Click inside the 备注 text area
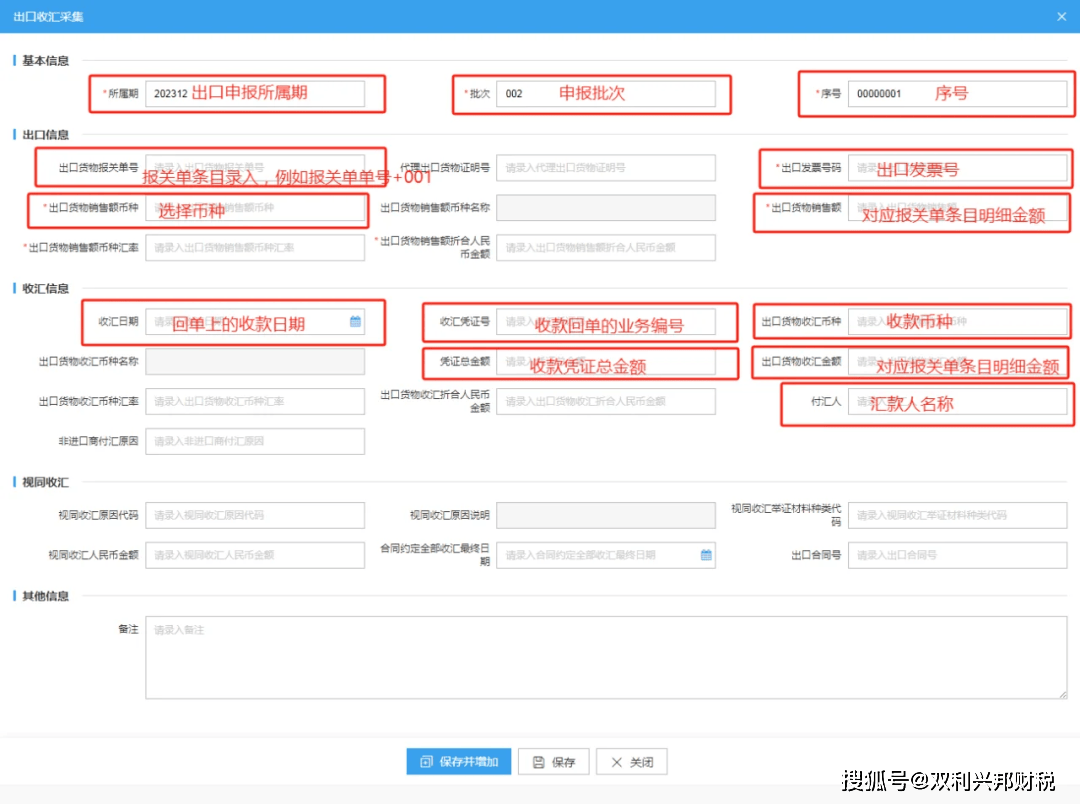 (x=605, y=657)
